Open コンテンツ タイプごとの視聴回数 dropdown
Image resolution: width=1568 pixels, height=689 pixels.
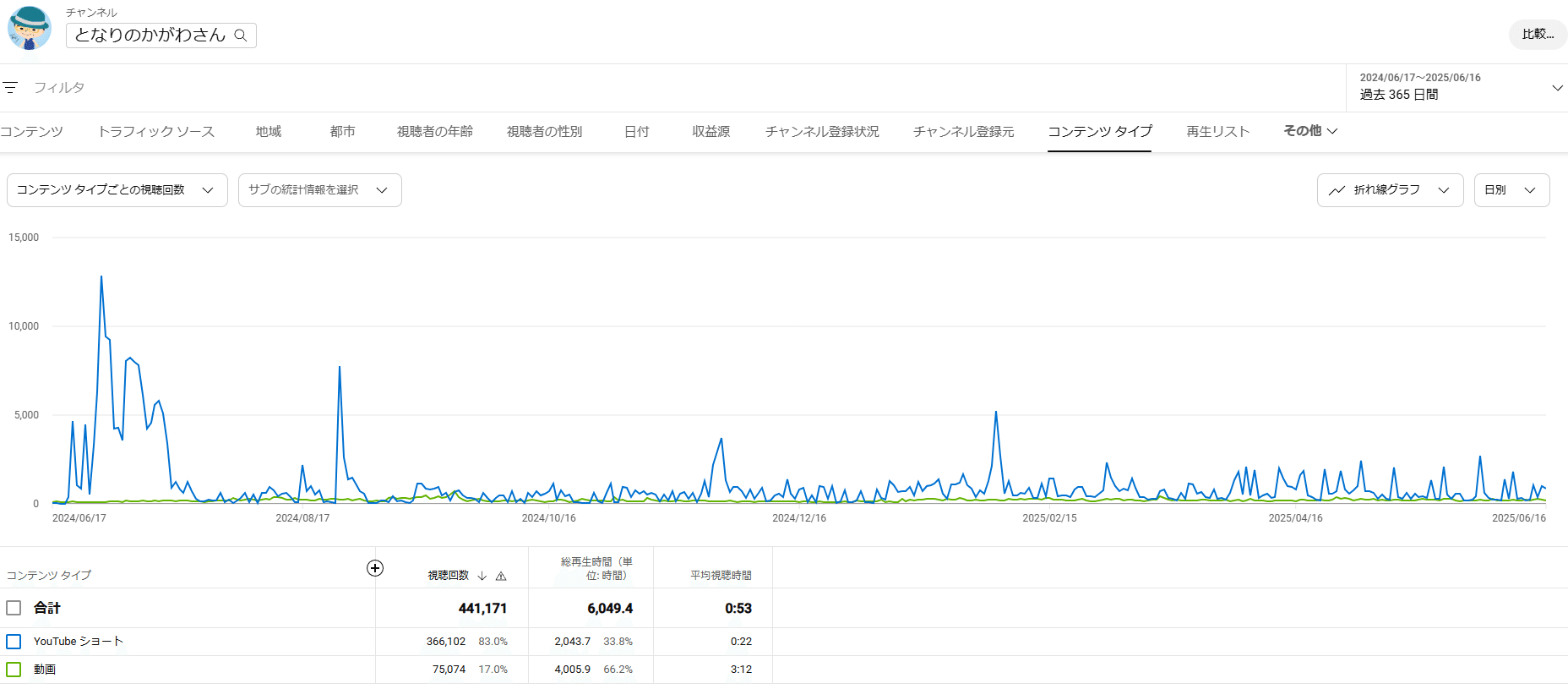coord(117,190)
